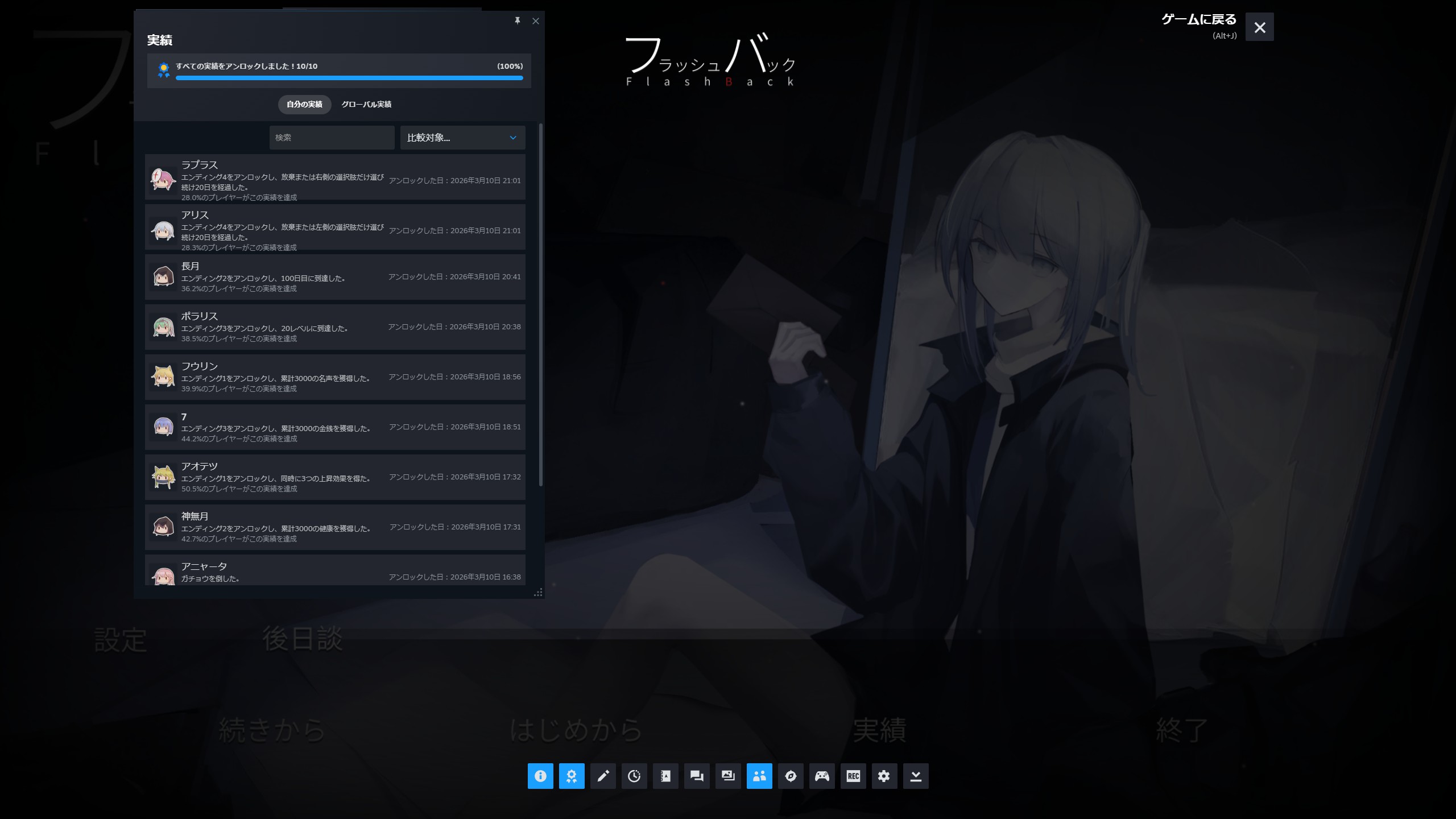Select the 自分の実績 tab
This screenshot has height=819, width=1456.
304,104
